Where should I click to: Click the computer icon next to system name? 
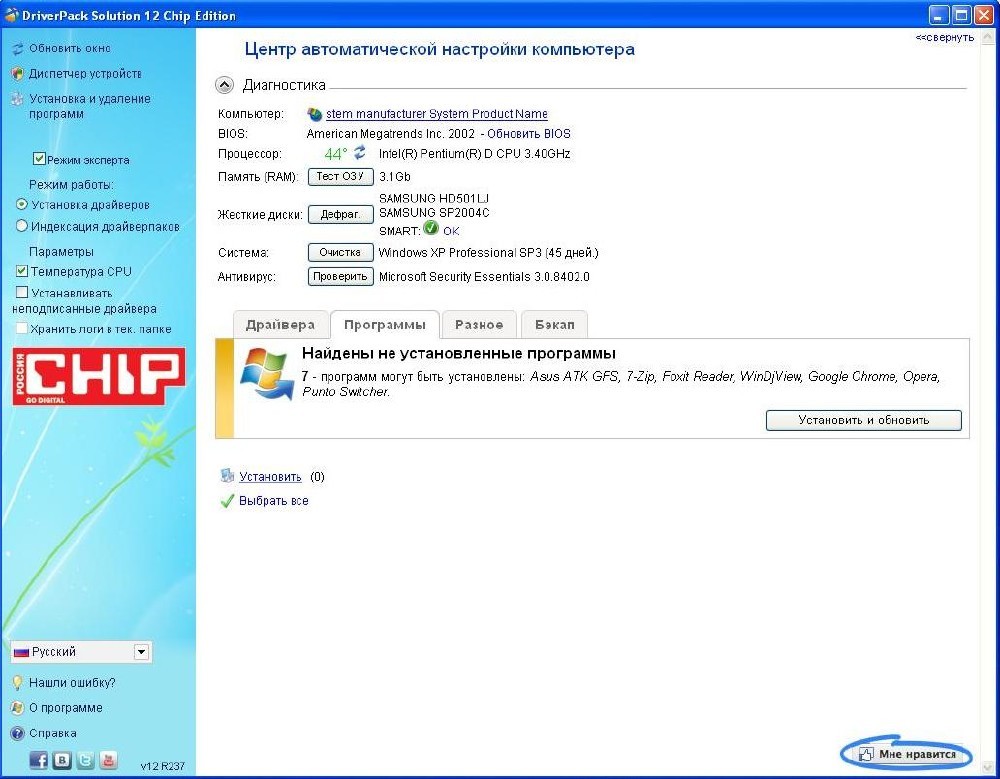[x=314, y=114]
